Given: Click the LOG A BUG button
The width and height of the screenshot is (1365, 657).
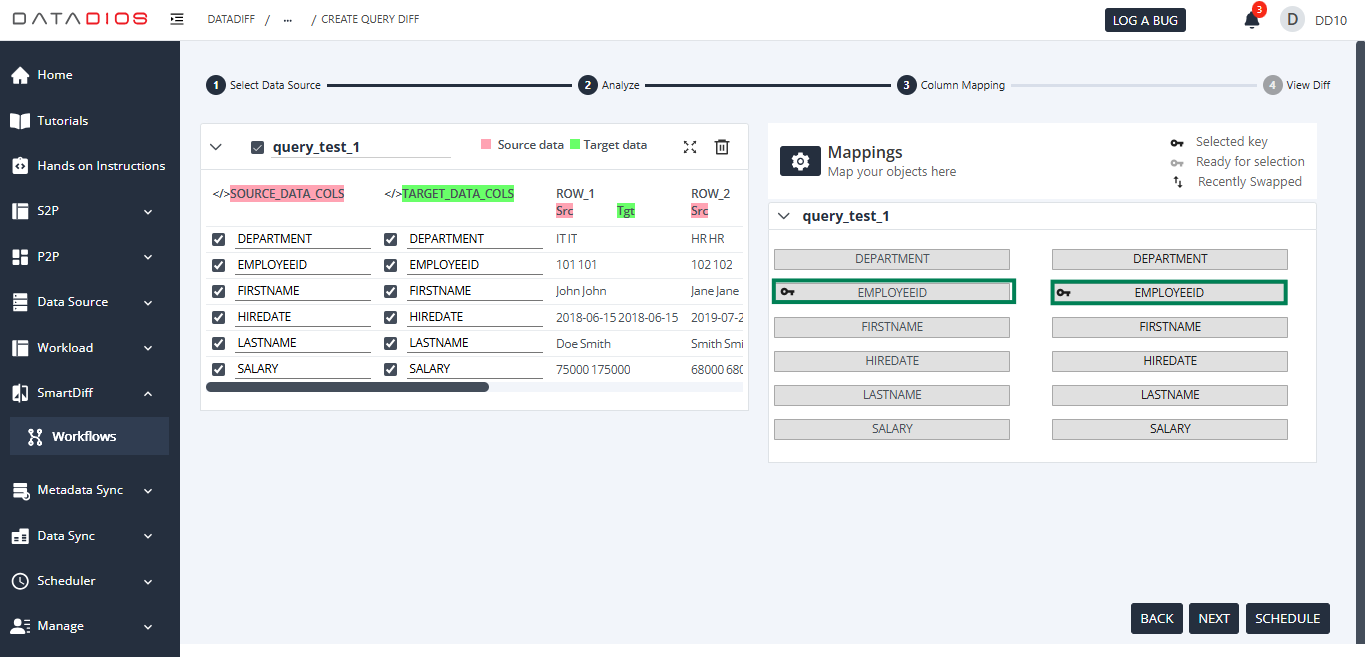Looking at the screenshot, I should (1145, 20).
